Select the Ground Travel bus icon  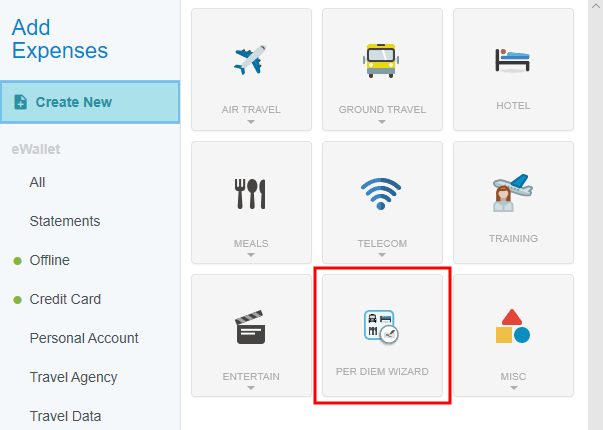click(x=382, y=60)
